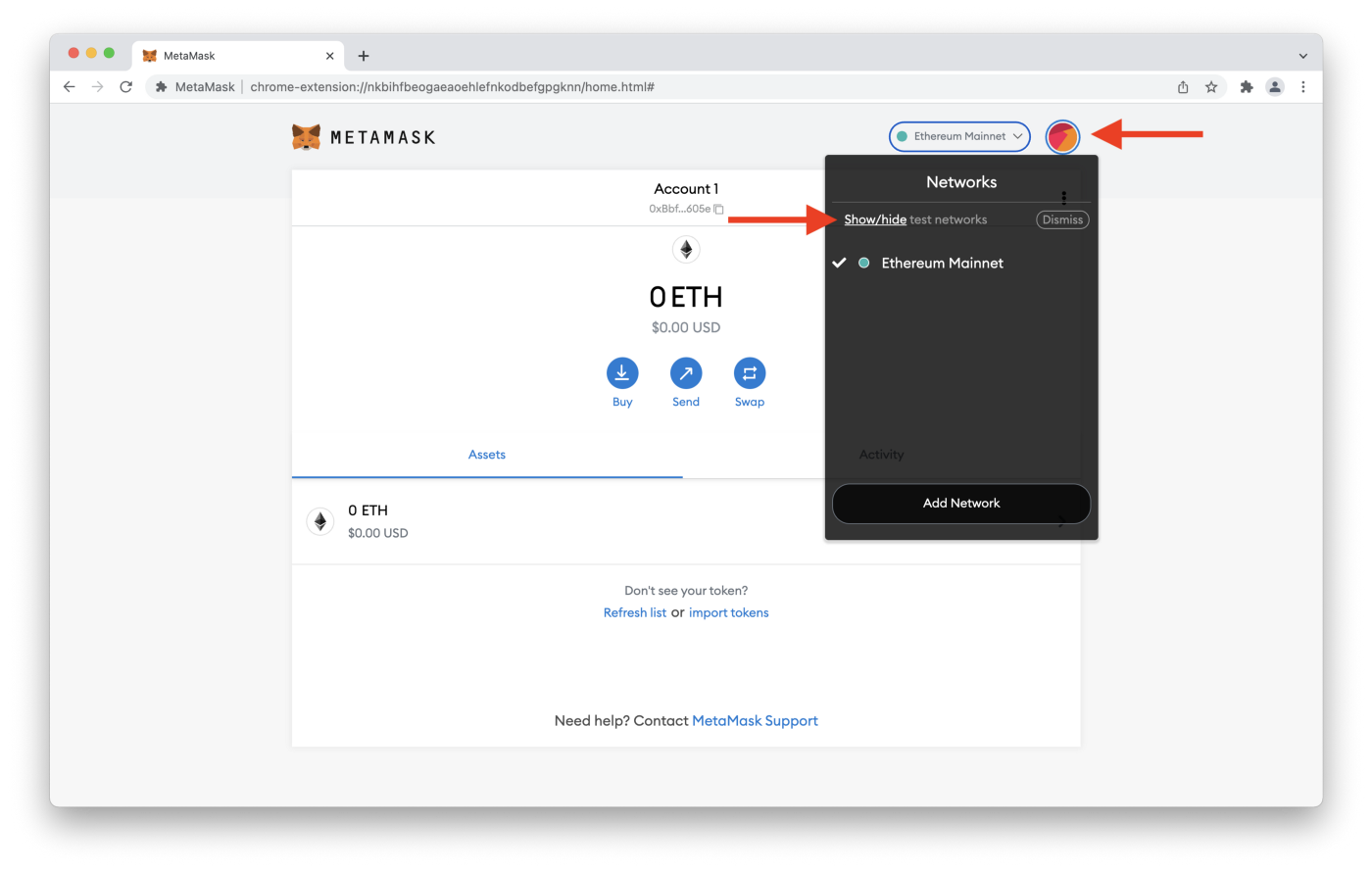The width and height of the screenshot is (1372, 872).
Task: Click the Add Network button
Action: pos(961,503)
